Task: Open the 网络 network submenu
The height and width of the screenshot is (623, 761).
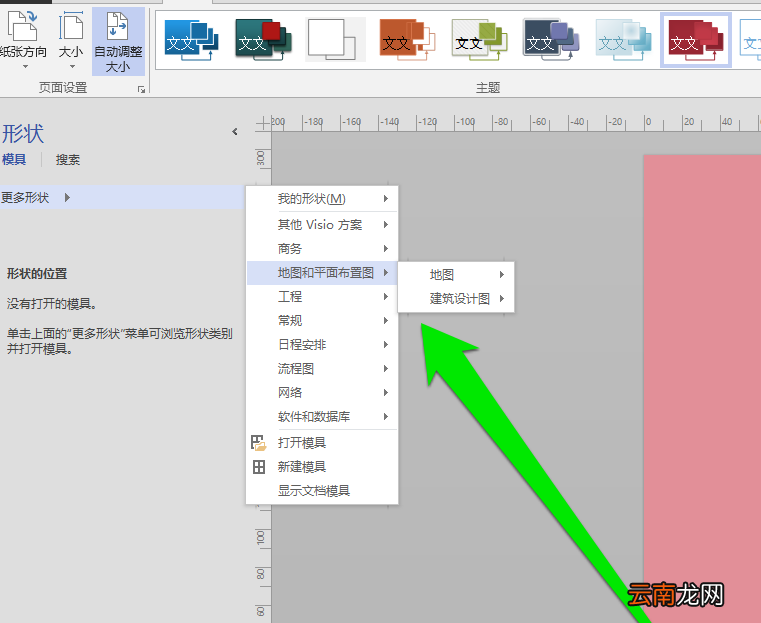Action: (x=322, y=393)
